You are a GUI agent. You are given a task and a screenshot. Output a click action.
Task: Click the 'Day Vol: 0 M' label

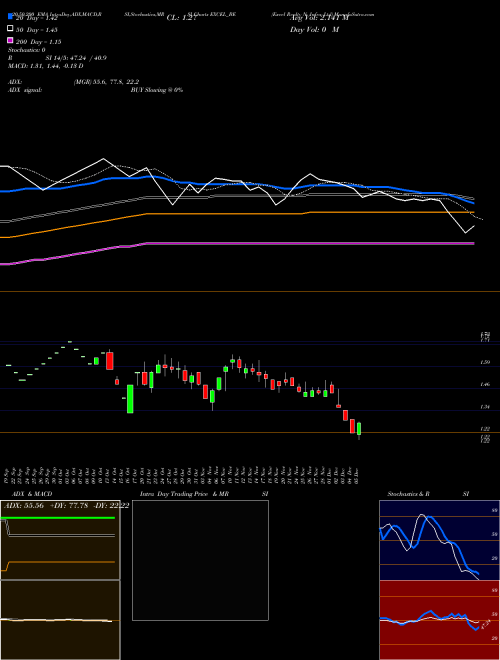tap(314, 30)
